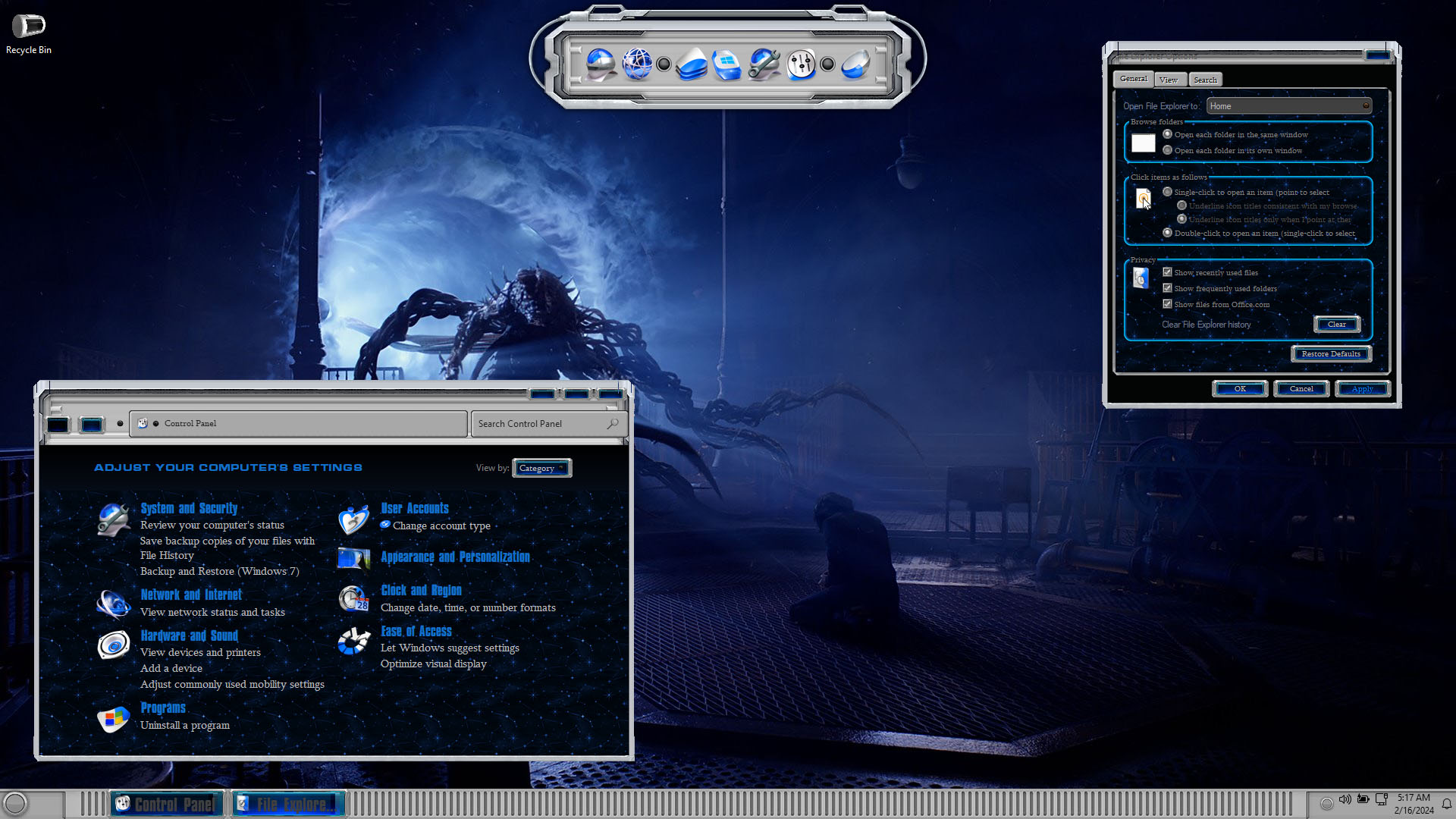Expand the Open File Explorer to dropdown
Screen dimensions: 1456x819
tap(1288, 106)
